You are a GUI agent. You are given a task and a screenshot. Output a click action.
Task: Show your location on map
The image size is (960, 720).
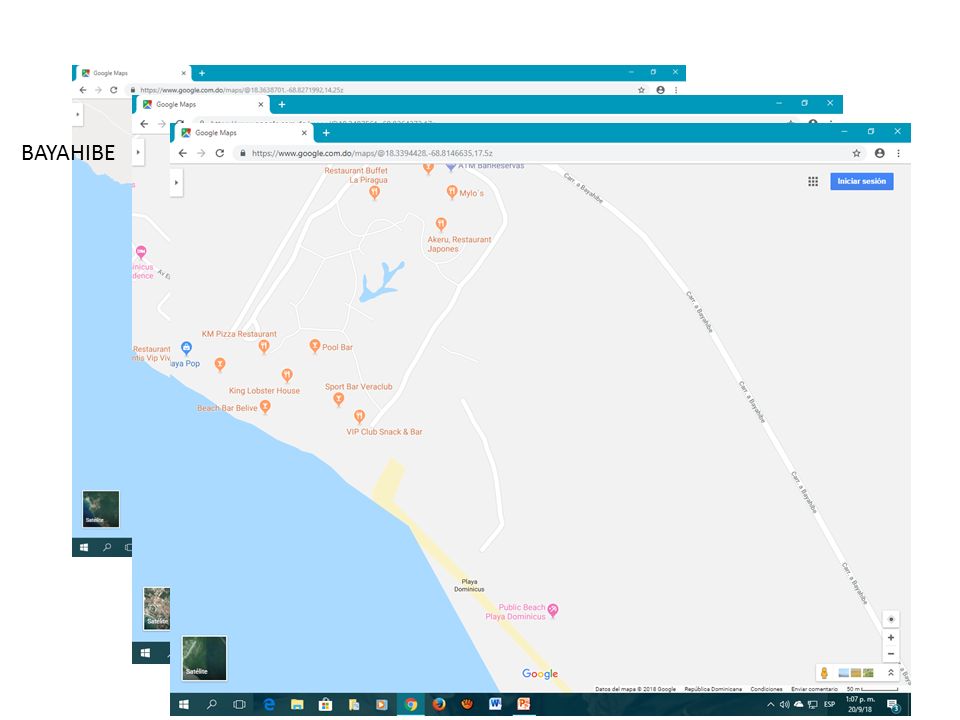click(891, 619)
